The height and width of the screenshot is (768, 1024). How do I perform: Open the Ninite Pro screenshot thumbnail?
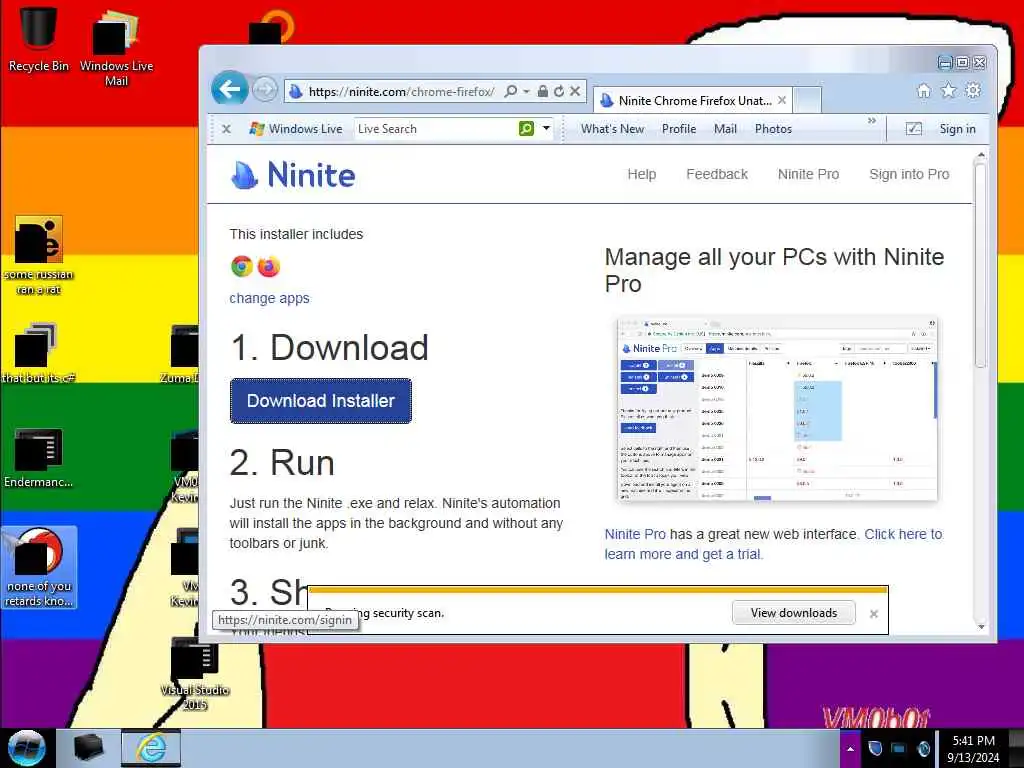click(776, 409)
